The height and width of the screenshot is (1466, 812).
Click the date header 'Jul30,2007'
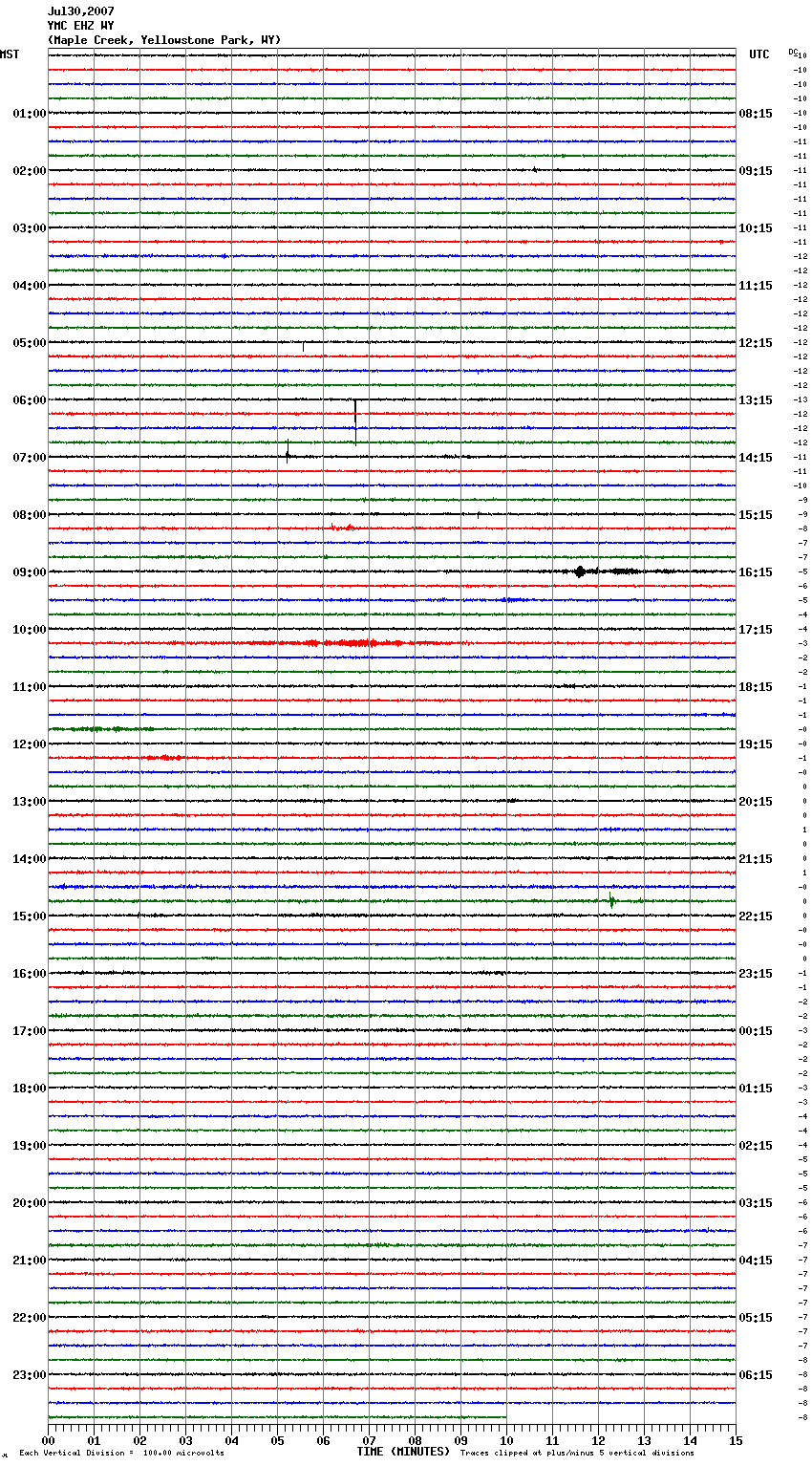tap(81, 11)
